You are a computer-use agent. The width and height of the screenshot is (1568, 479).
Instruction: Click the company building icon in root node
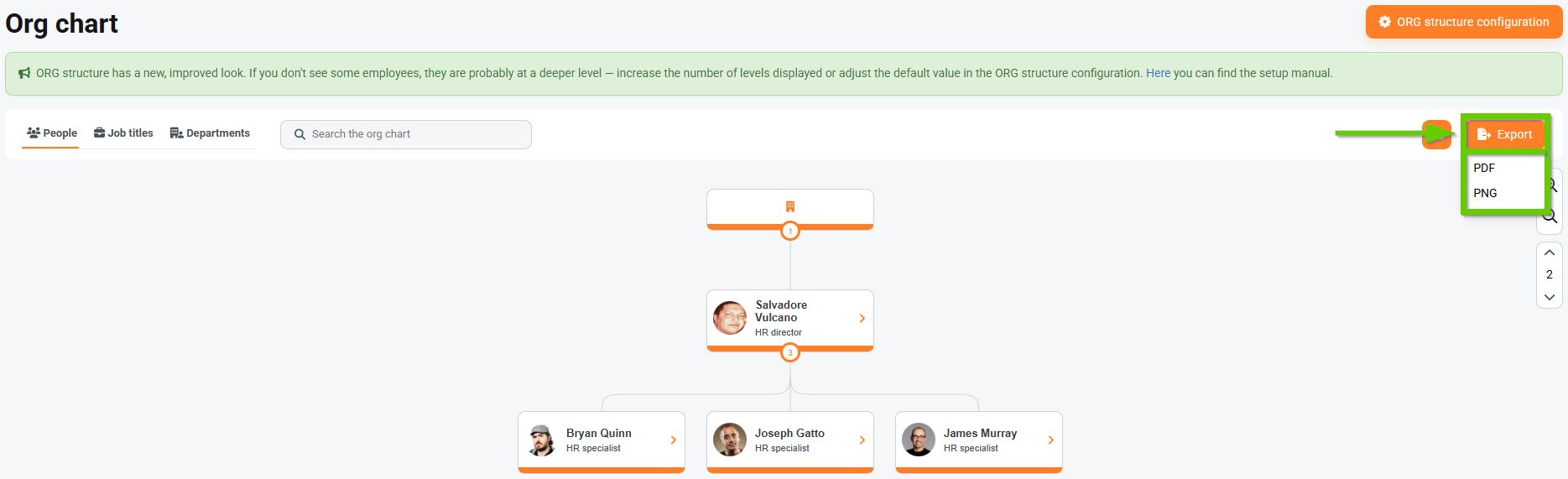coord(789,206)
